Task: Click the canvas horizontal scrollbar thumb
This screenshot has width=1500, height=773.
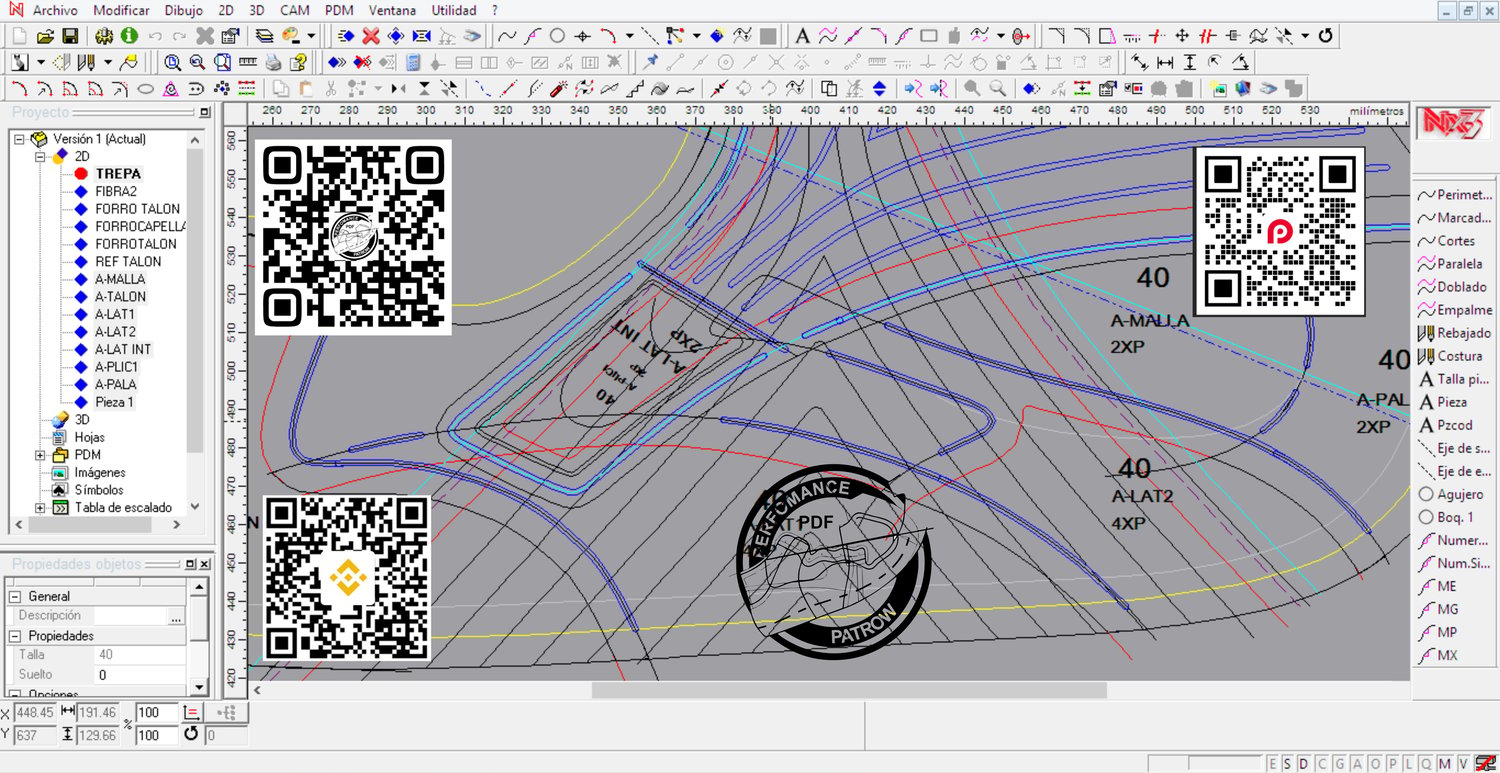Action: (849, 690)
